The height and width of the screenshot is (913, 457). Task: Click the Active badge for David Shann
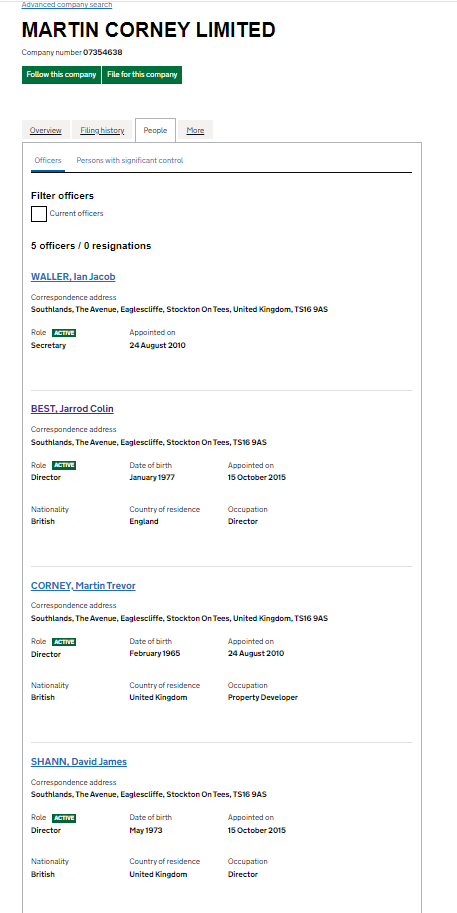click(64, 818)
